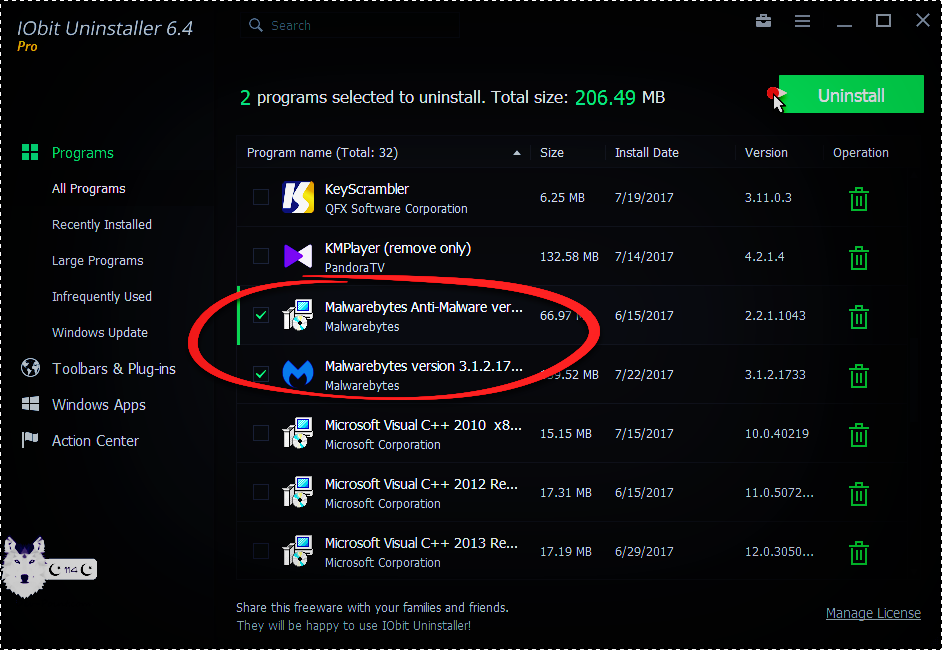Click the KMPlayer application icon
Screen dimensions: 942x650
298,257
